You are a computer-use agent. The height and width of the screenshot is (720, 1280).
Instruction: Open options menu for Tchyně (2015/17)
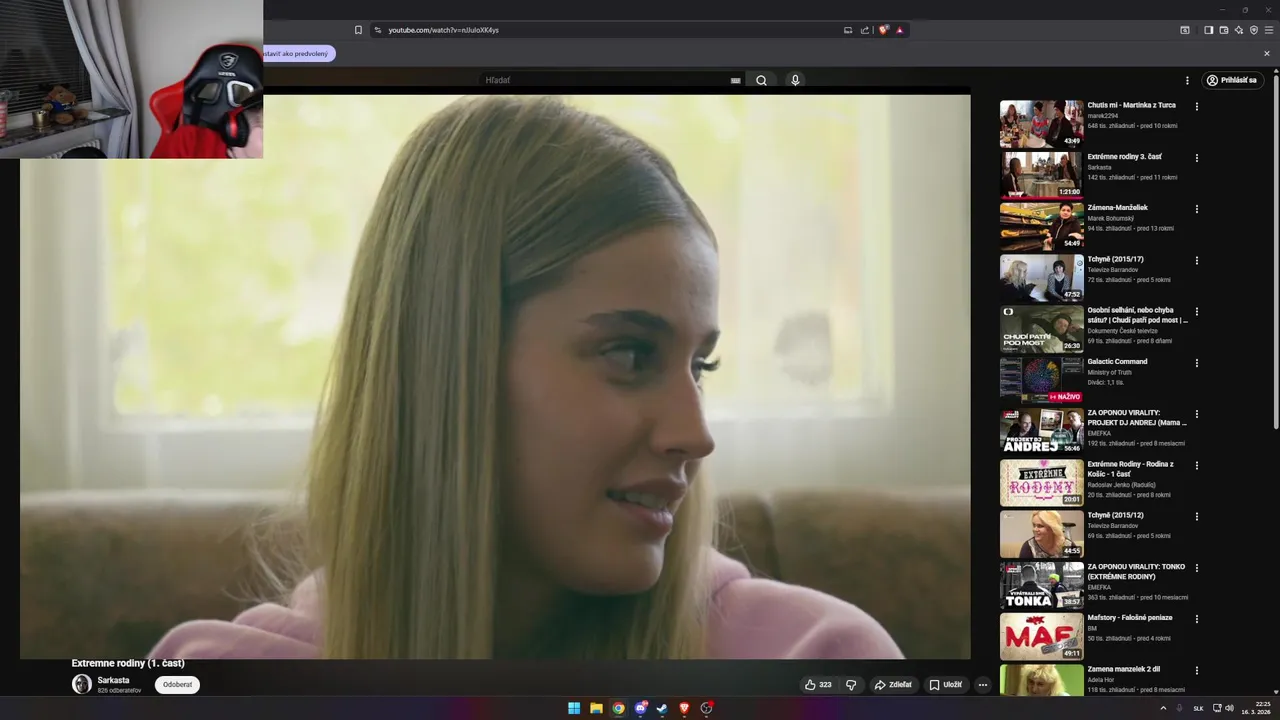pyautogui.click(x=1196, y=260)
